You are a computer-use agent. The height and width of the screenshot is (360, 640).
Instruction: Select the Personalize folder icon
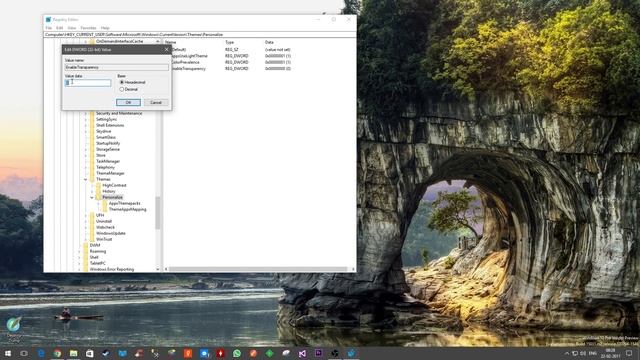(x=98, y=197)
